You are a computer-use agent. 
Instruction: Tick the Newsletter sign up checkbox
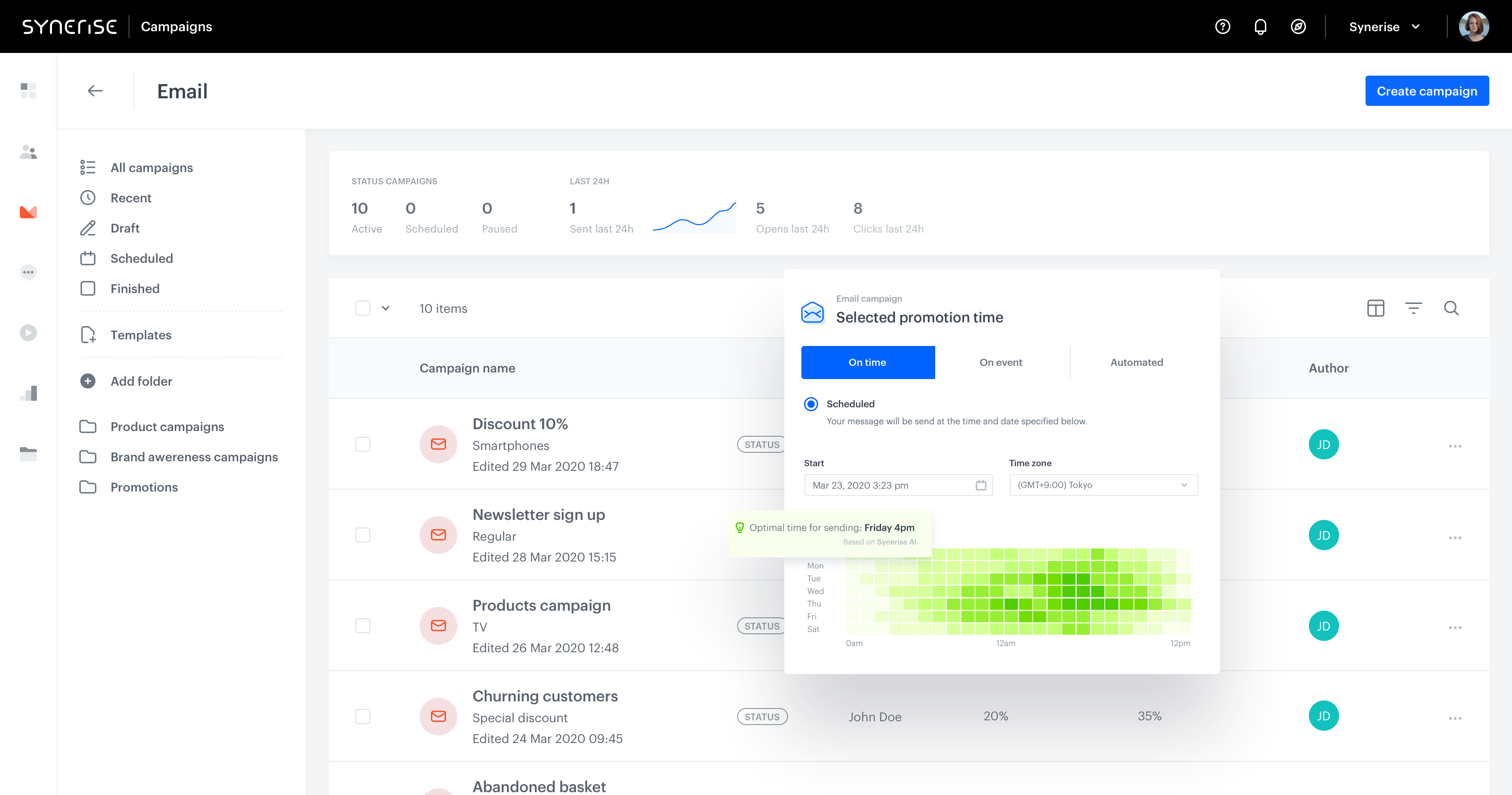tap(363, 535)
